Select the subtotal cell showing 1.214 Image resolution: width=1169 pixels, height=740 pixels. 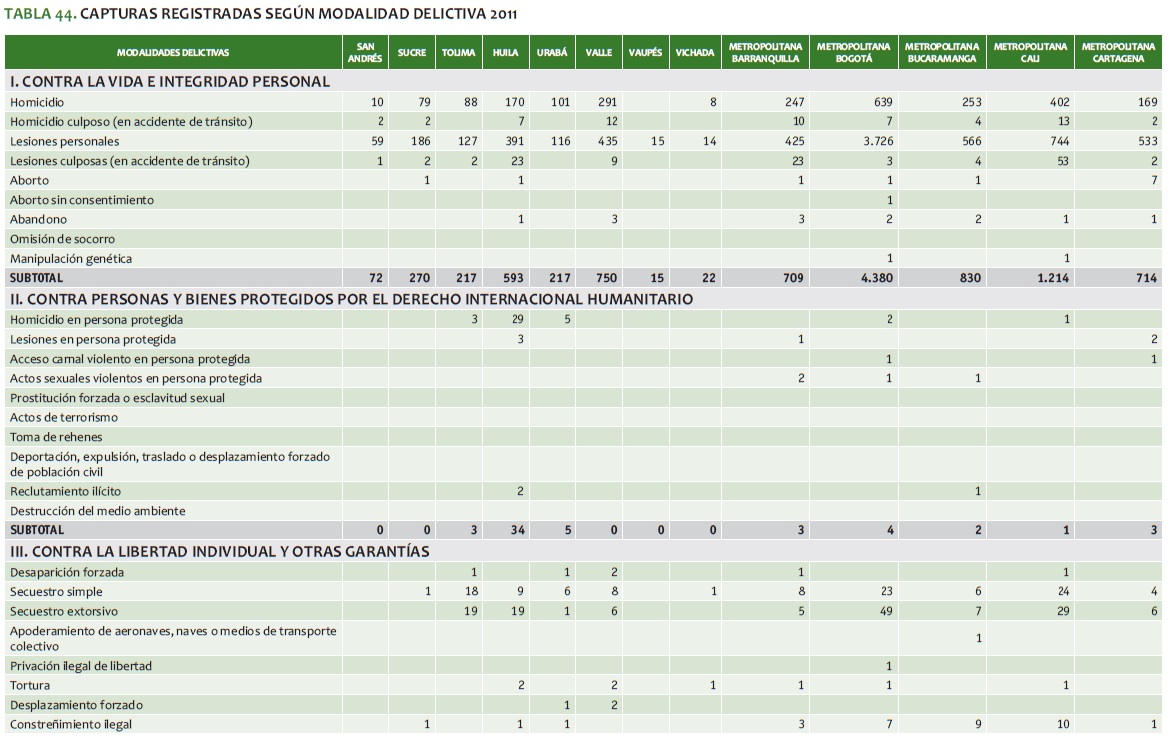(1052, 278)
